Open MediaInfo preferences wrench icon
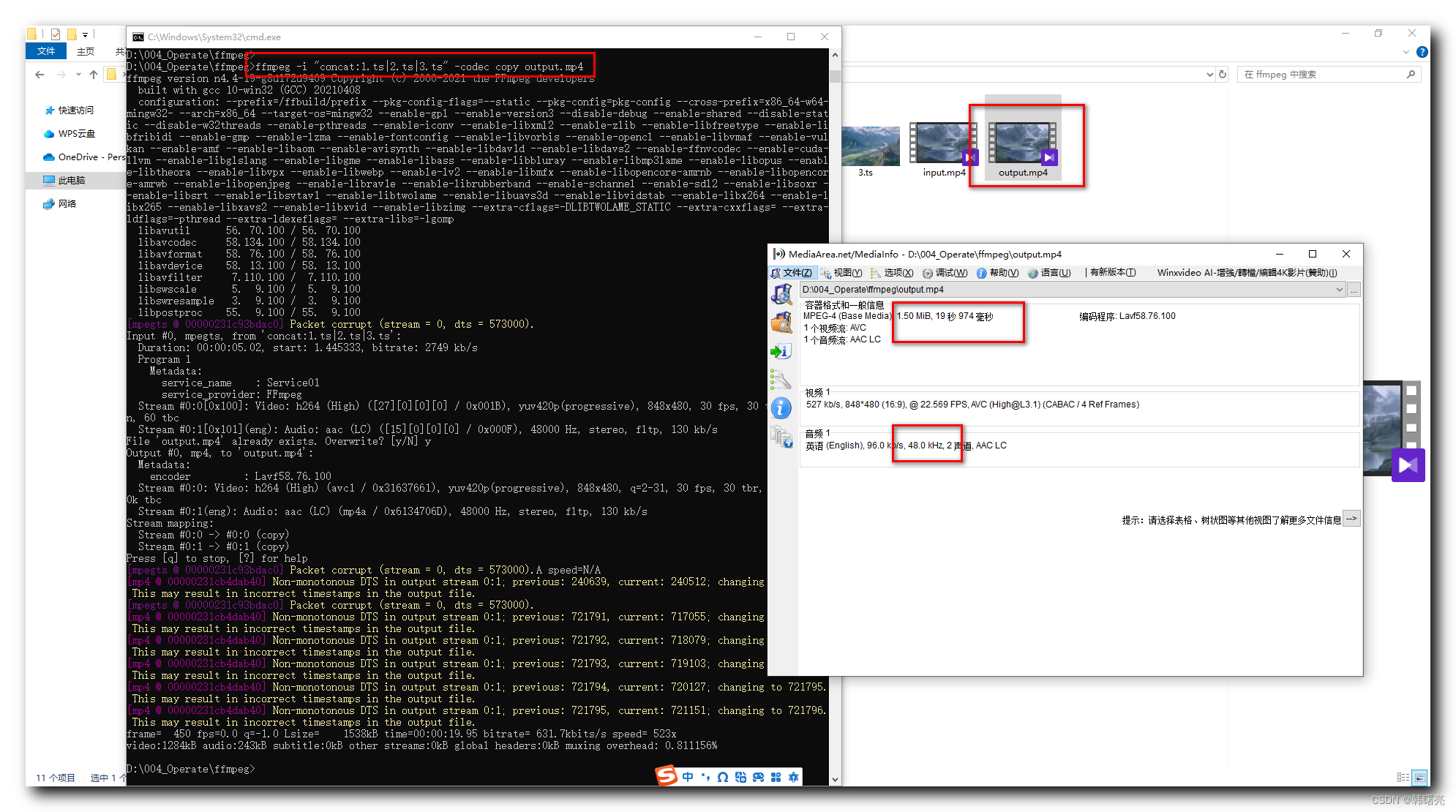Screen dimensions: 1456x812 point(781,380)
